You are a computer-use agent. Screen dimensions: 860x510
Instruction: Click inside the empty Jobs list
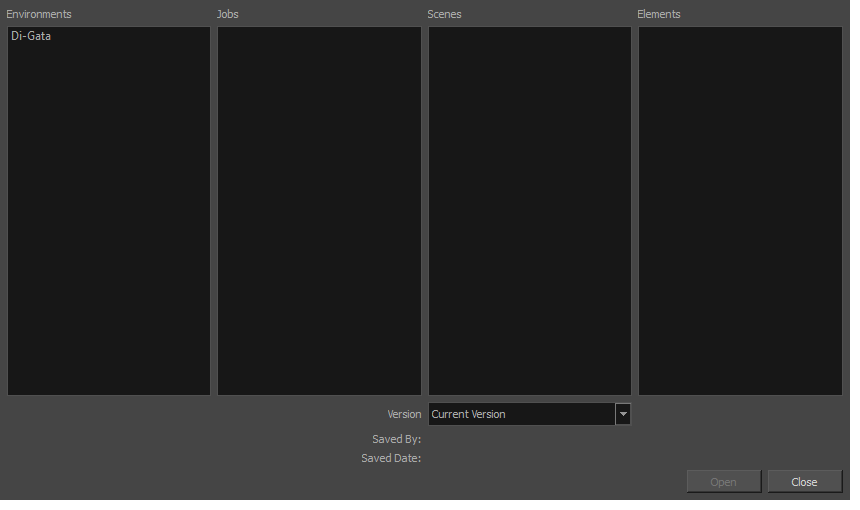pos(319,210)
